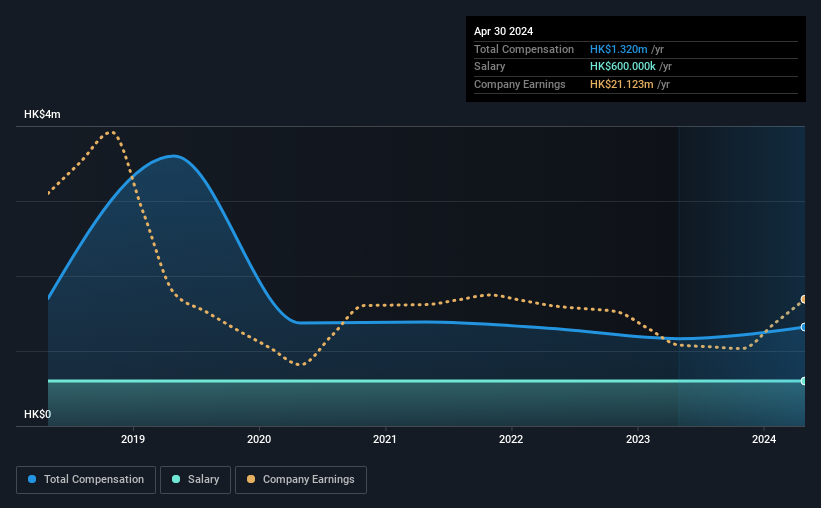Click the 2021 x-axis label
Image resolution: width=821 pixels, height=508 pixels.
click(x=385, y=439)
